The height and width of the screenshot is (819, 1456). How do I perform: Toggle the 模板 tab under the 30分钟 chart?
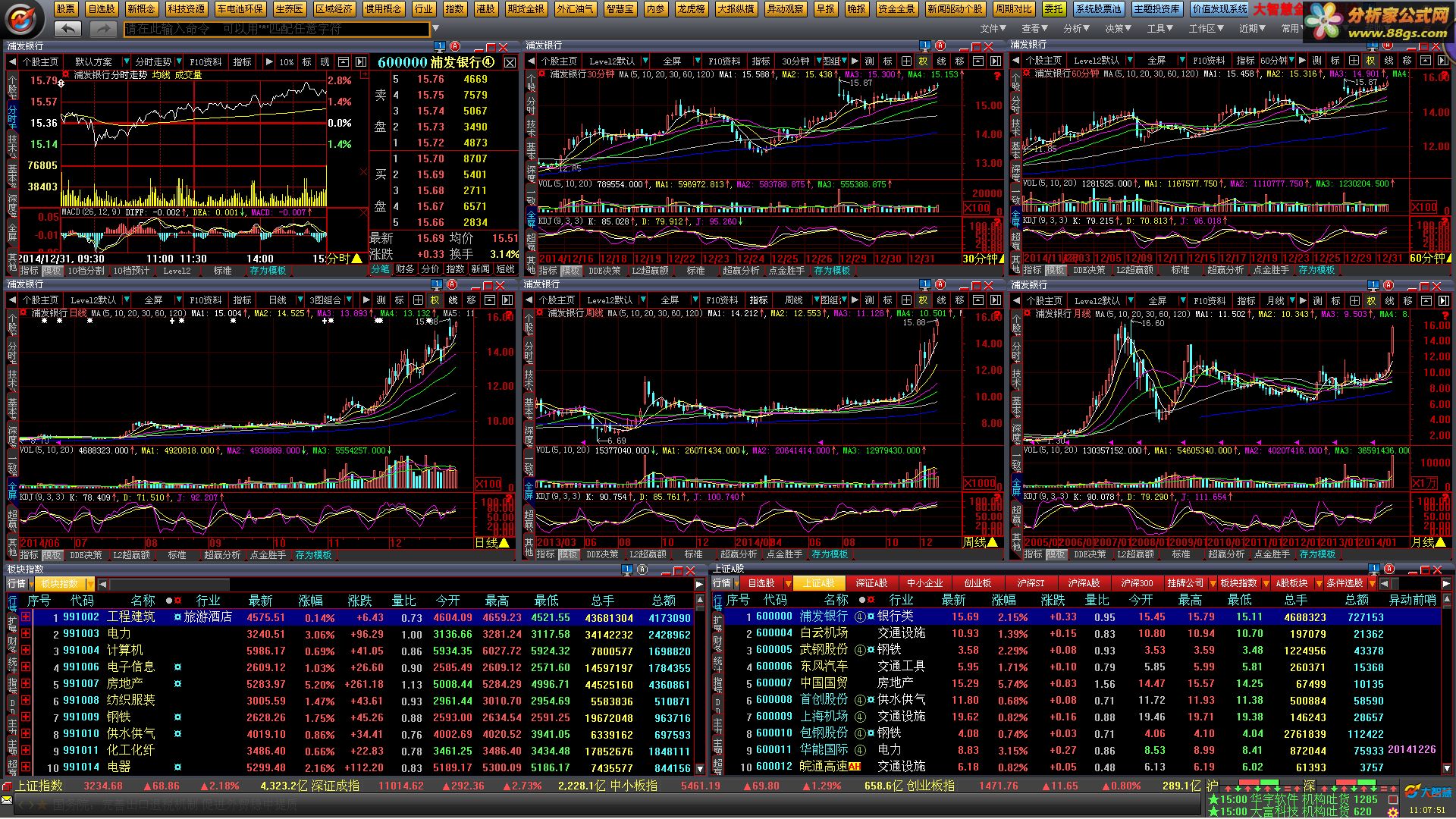[570, 271]
